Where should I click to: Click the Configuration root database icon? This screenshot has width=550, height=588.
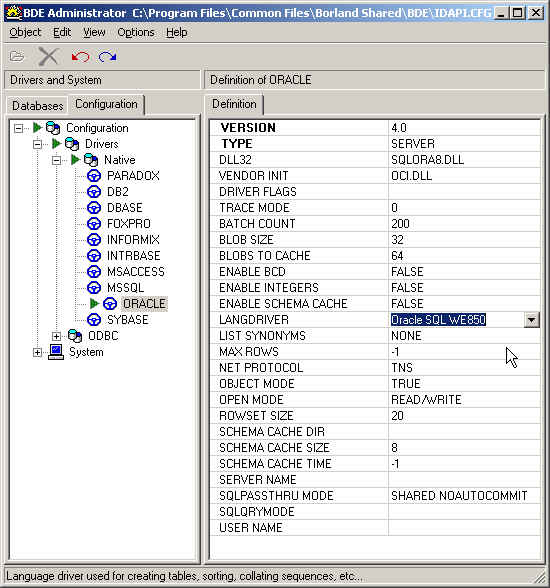pyautogui.click(x=53, y=128)
